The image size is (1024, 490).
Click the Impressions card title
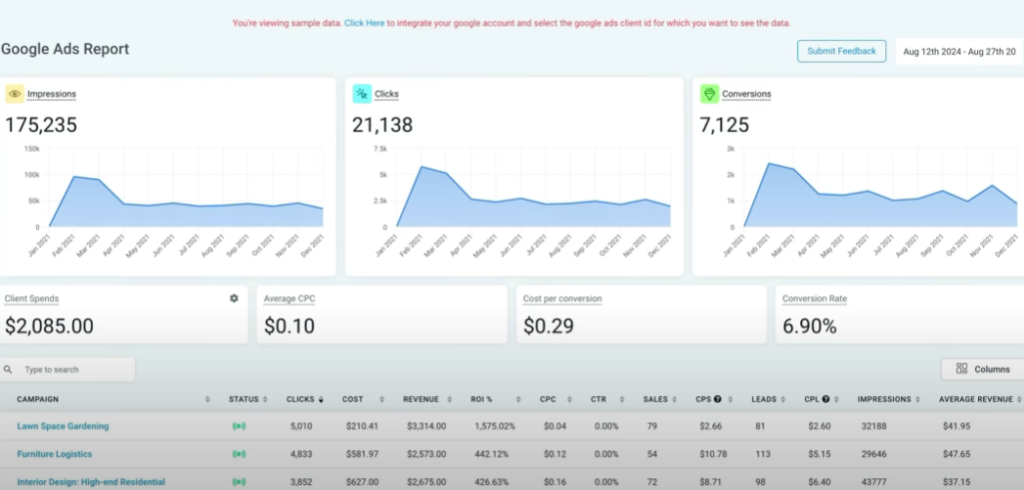(52, 94)
